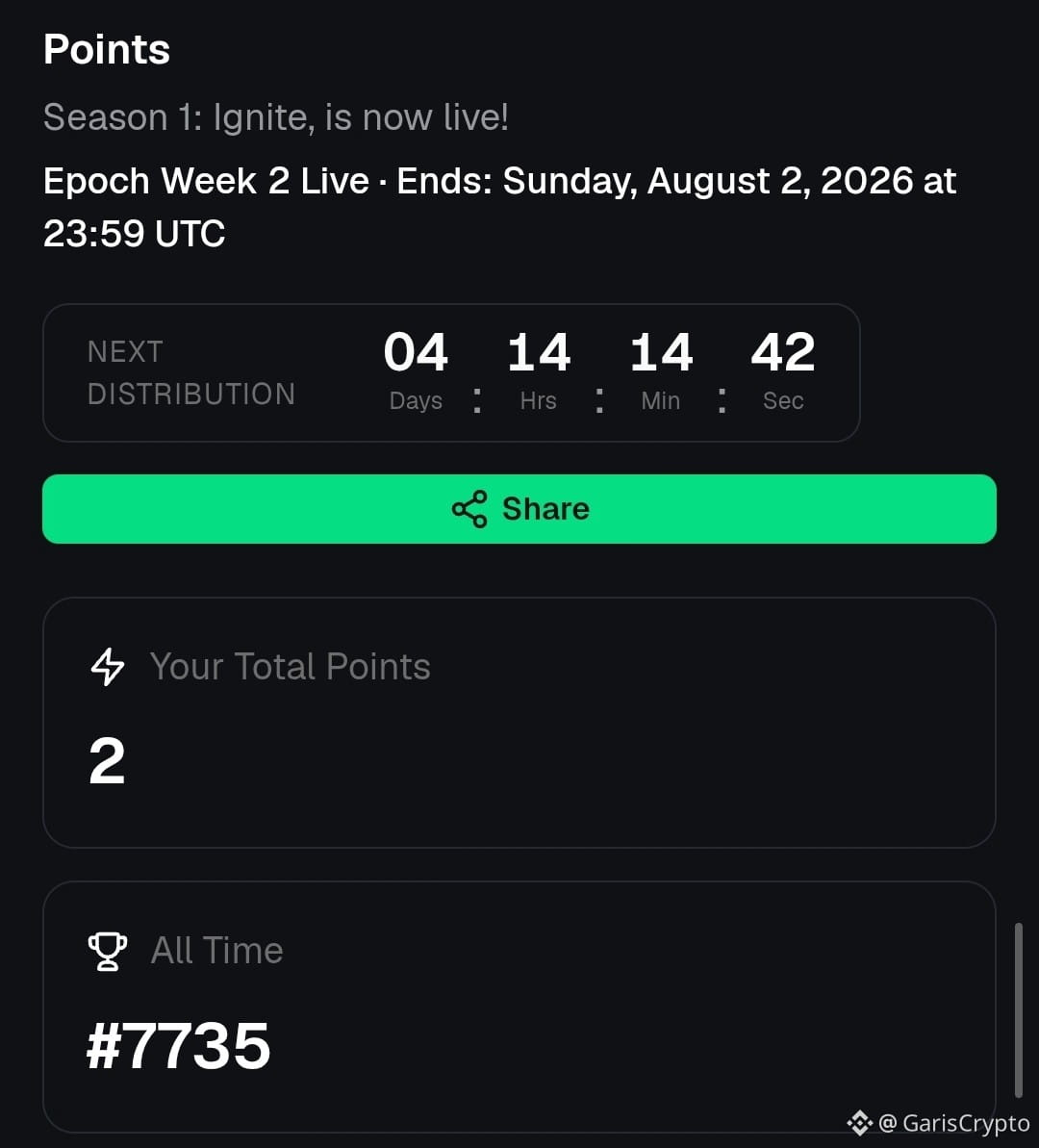Click the total points value 2
1039x1148 pixels.
pos(107,761)
